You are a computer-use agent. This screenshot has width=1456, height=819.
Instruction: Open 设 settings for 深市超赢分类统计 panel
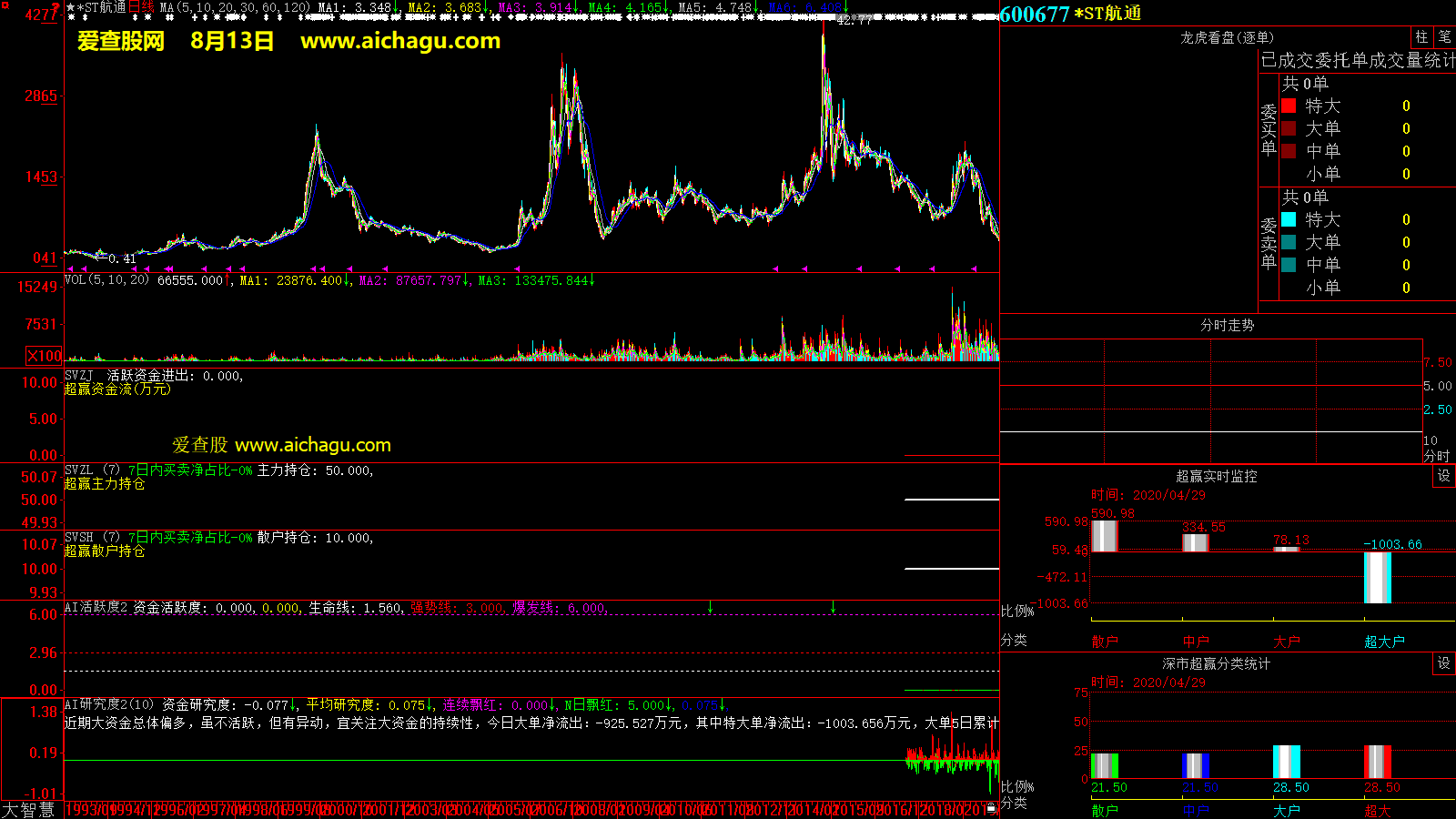coord(1443,663)
